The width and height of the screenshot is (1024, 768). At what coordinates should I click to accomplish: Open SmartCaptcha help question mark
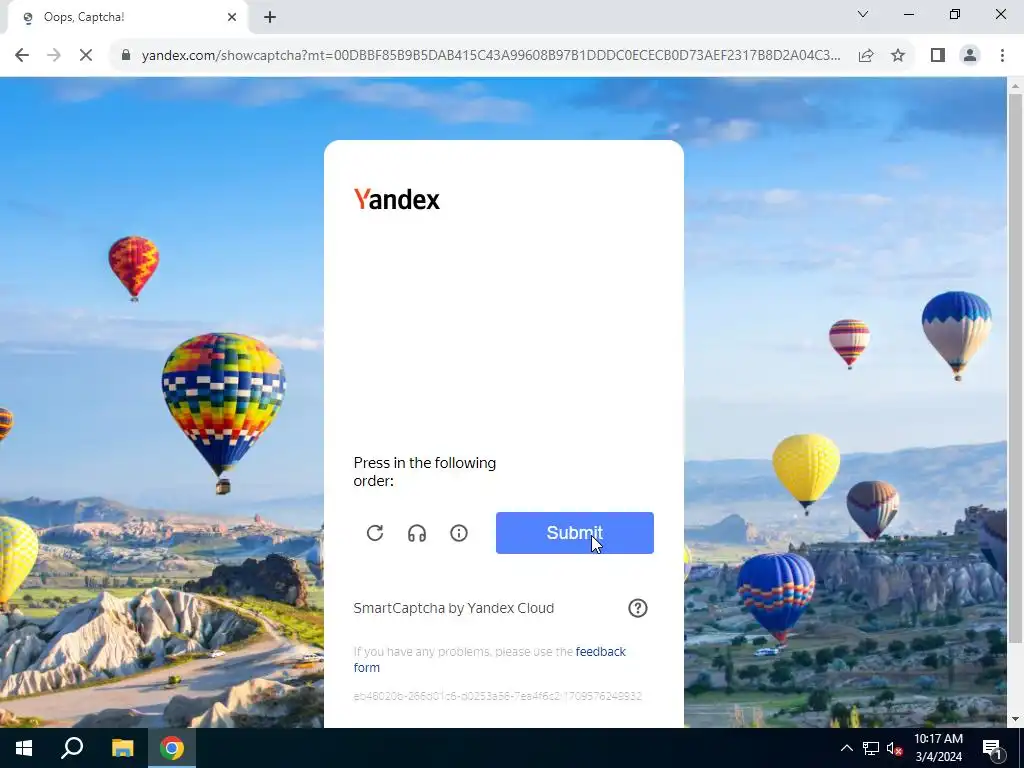[x=637, y=608]
